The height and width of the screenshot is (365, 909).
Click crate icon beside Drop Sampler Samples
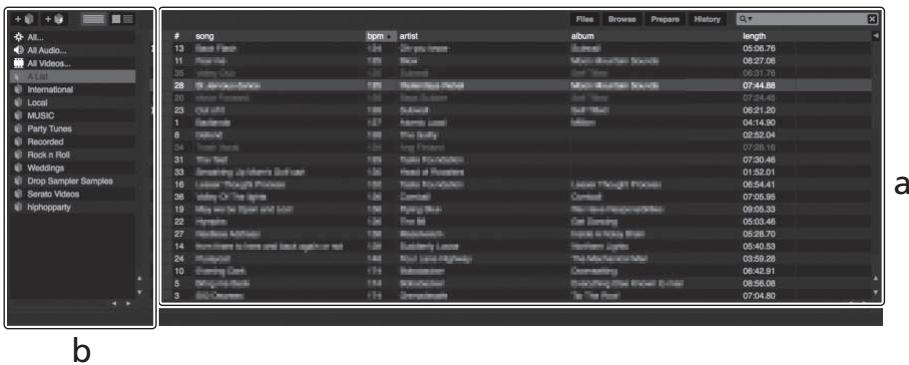pos(18,181)
